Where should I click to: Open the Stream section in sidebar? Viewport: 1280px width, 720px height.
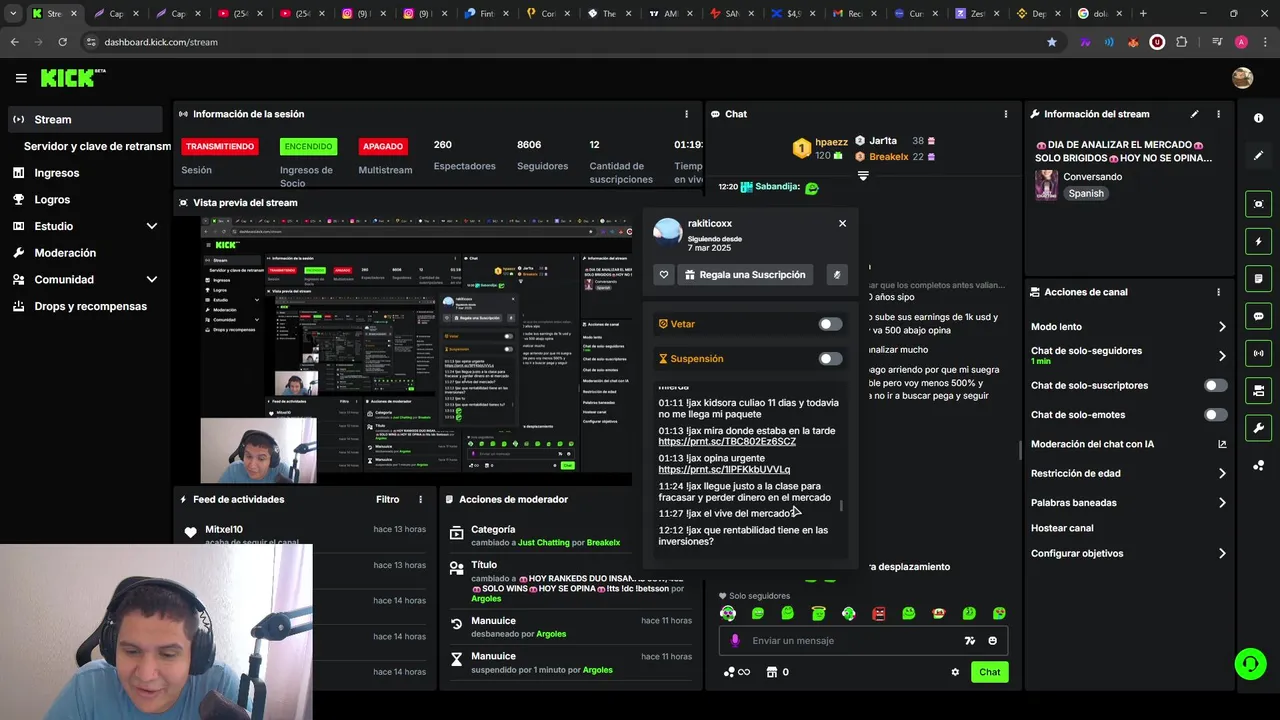[84, 119]
